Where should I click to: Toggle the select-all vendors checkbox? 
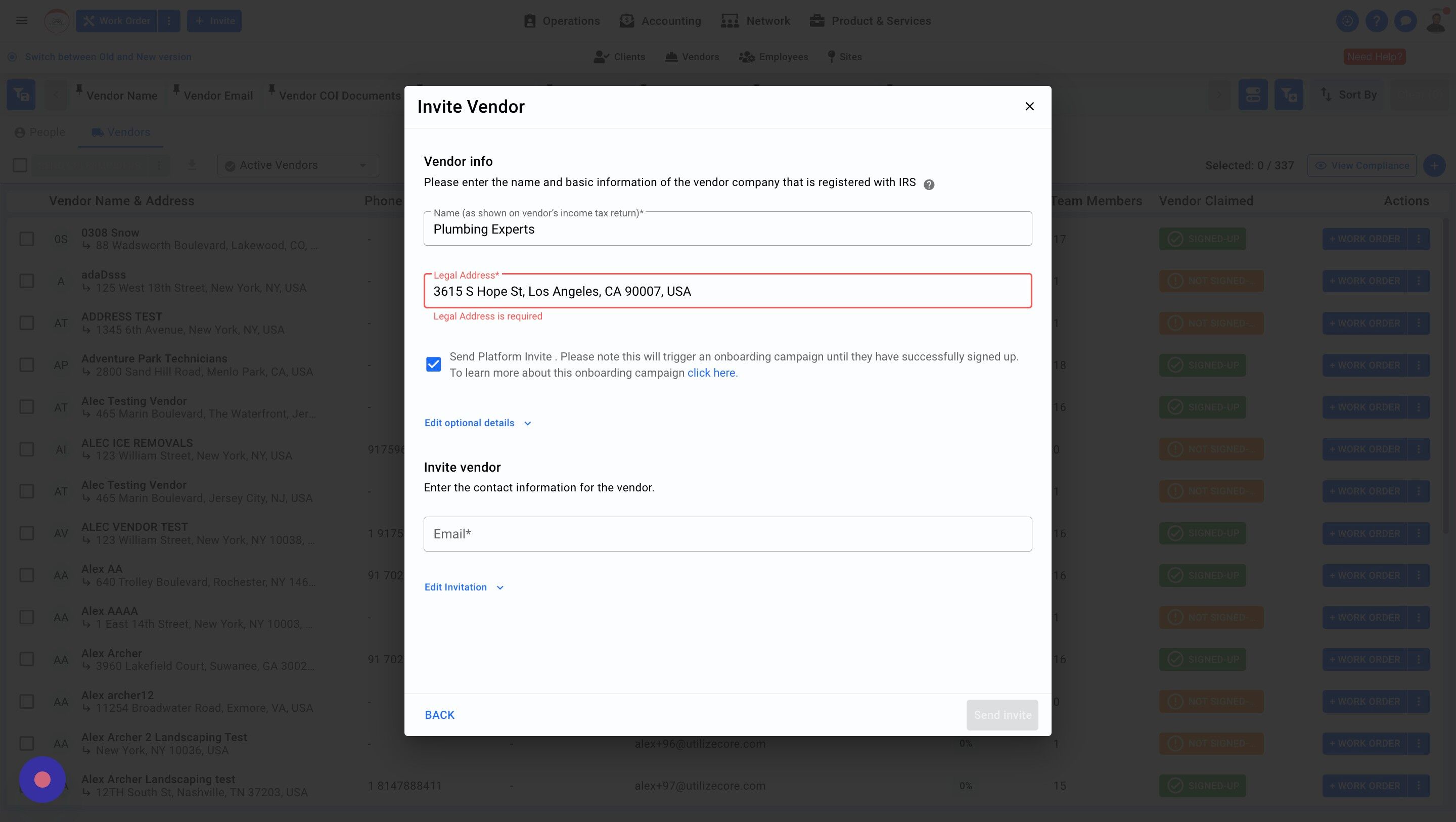[x=20, y=165]
